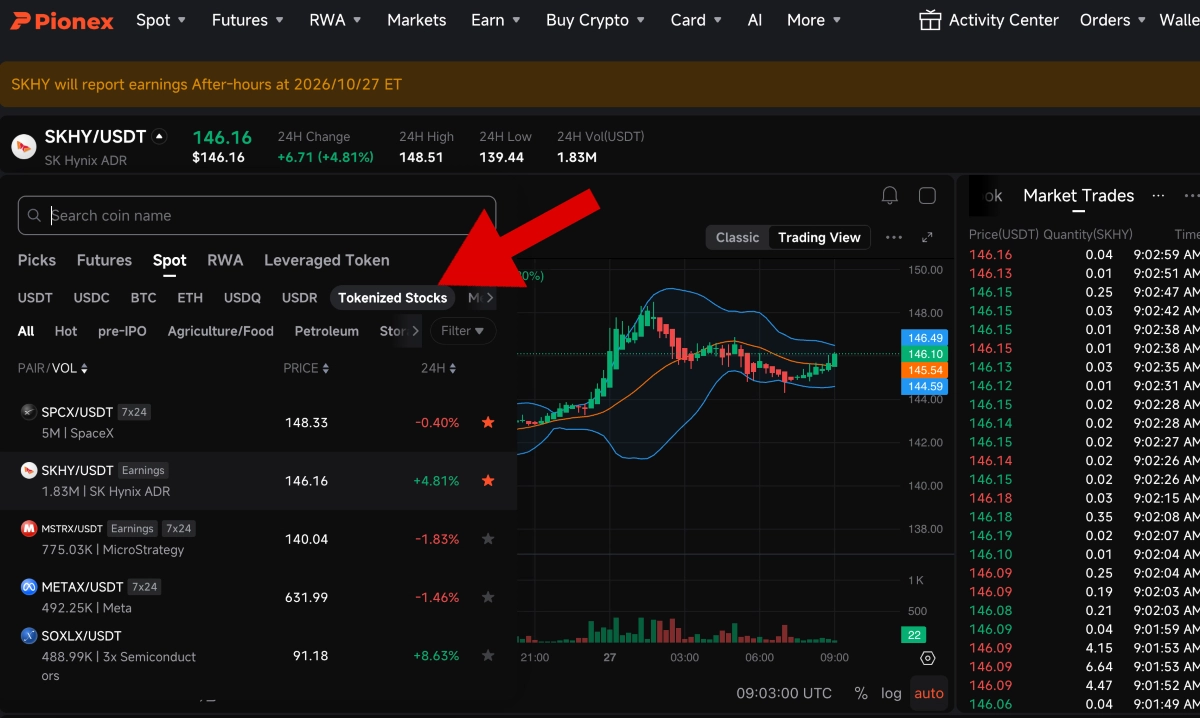
Task: Click the SKHY earnings announcement banner
Action: [x=600, y=85]
